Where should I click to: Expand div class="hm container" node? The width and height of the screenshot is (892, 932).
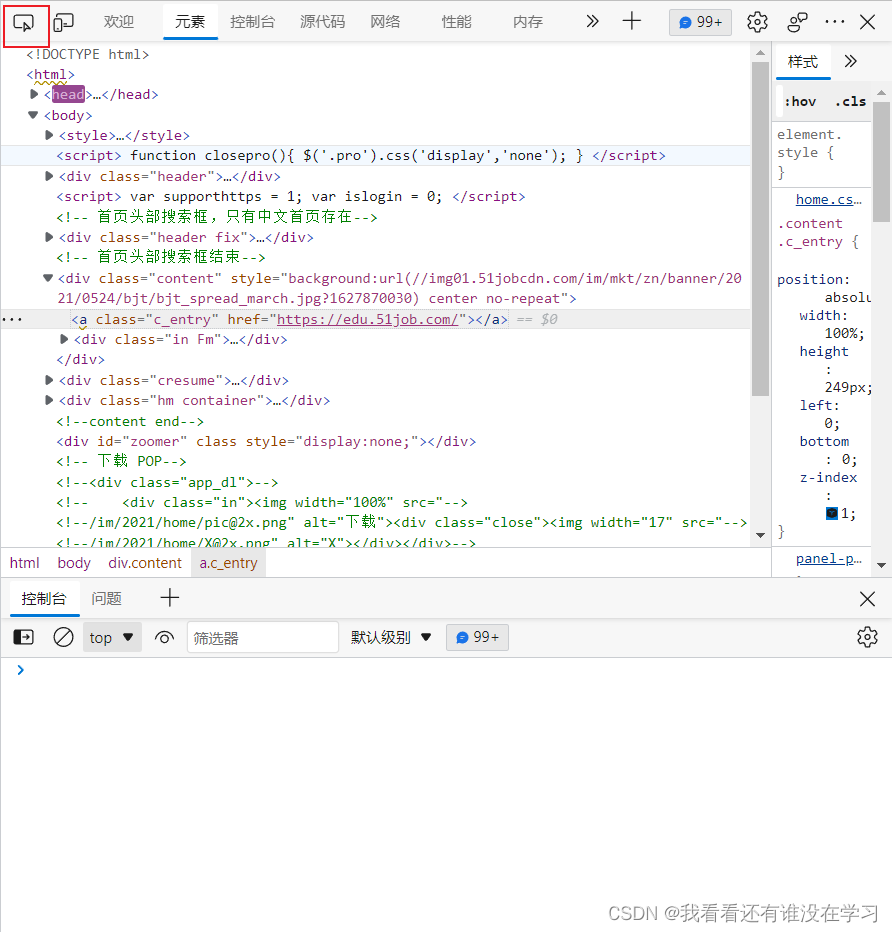pos(49,400)
